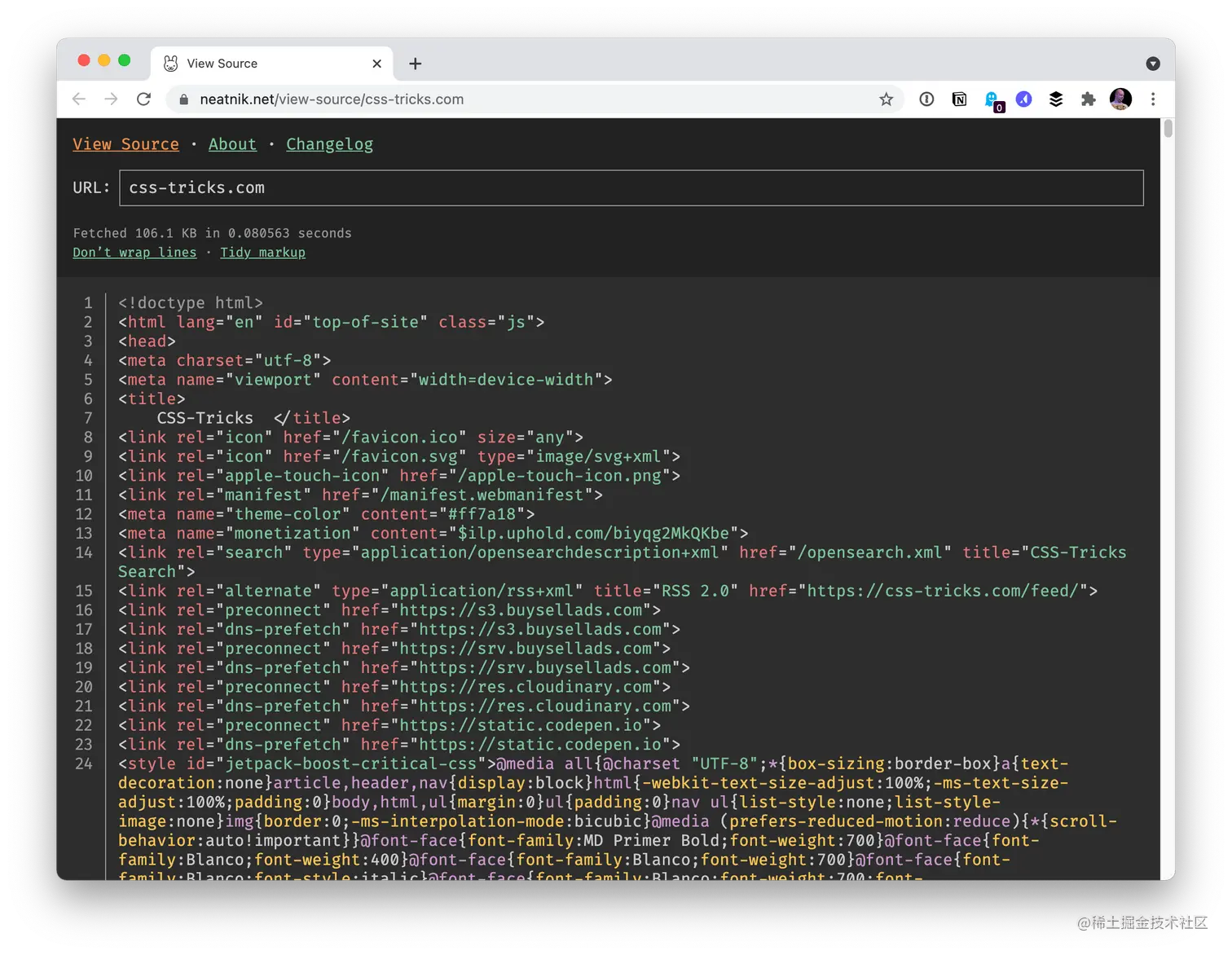
Task: Close the View Source tab
Action: click(376, 64)
